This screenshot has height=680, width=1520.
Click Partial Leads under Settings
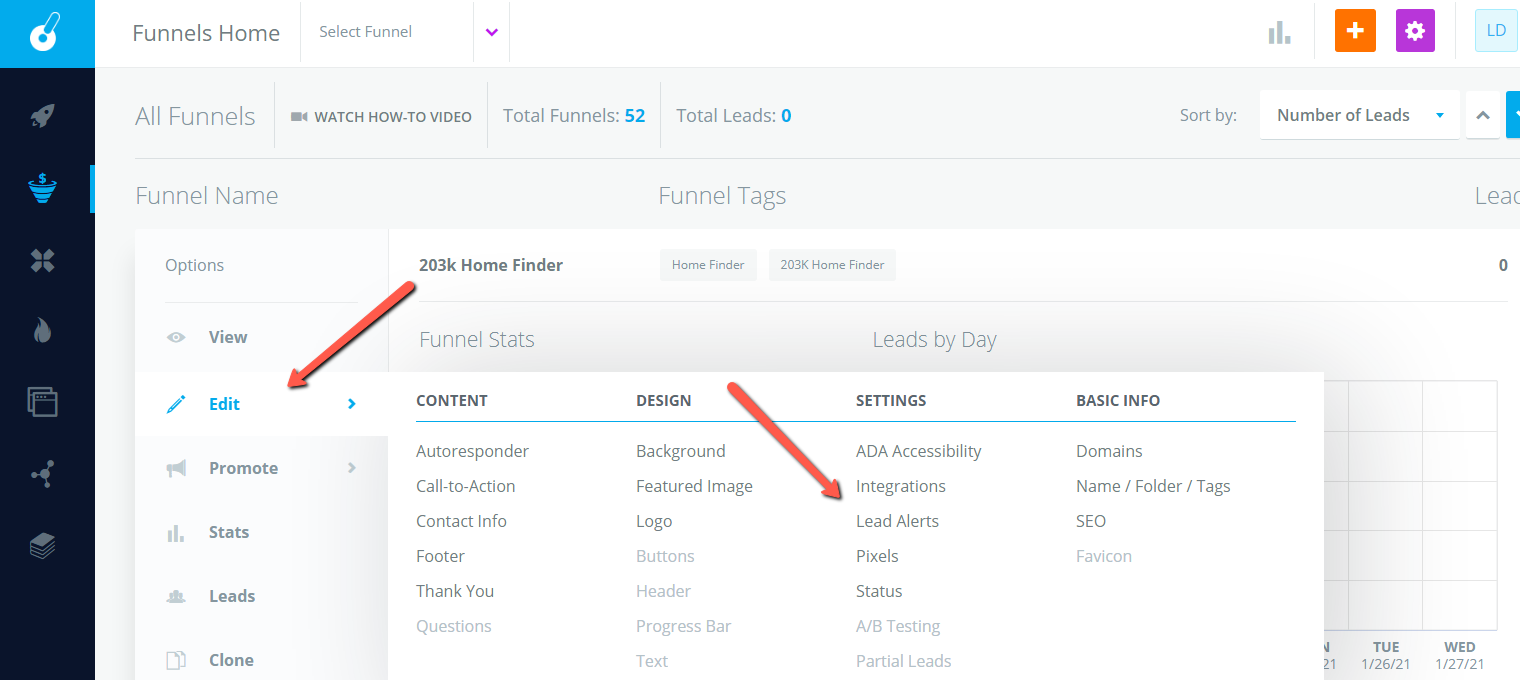point(903,661)
